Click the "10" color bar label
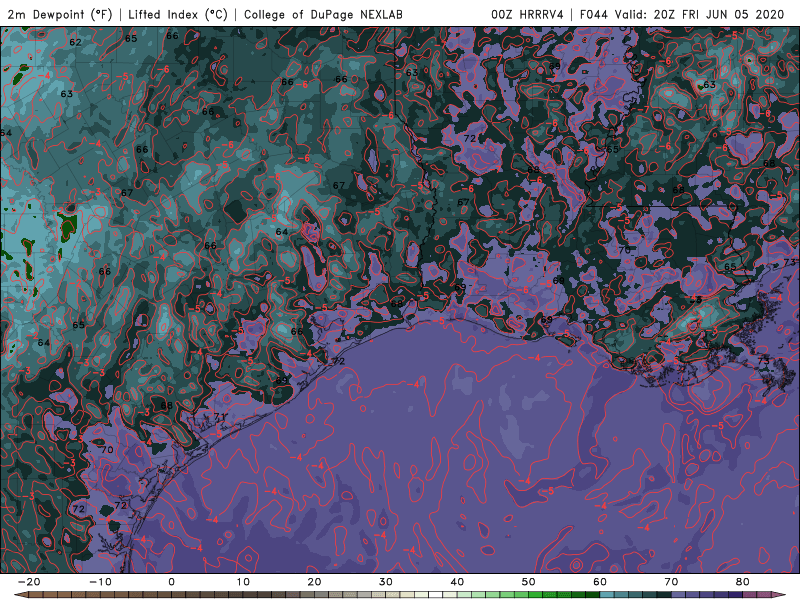The image size is (800, 600). pyautogui.click(x=243, y=582)
